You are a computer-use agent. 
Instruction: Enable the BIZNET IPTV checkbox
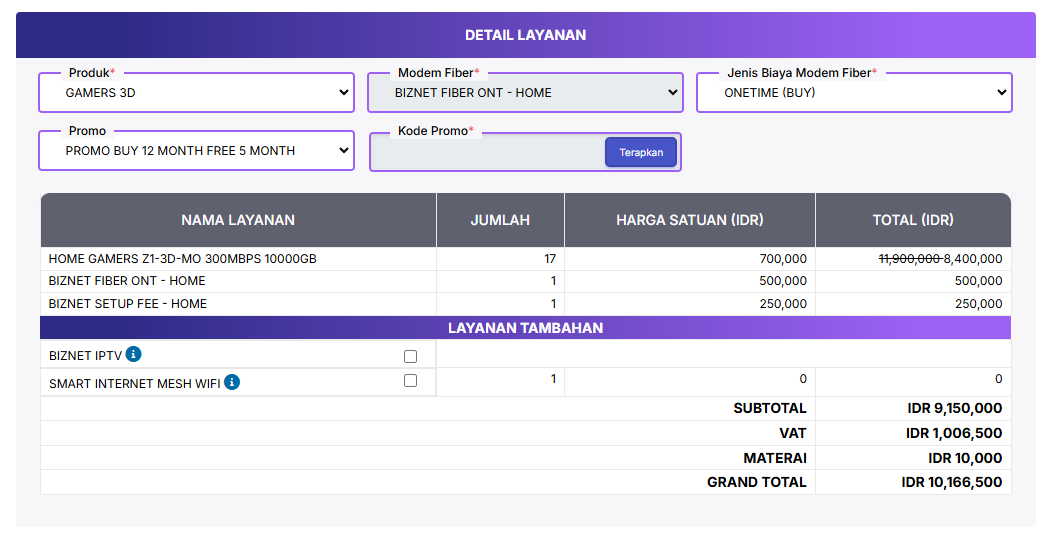pyautogui.click(x=410, y=356)
